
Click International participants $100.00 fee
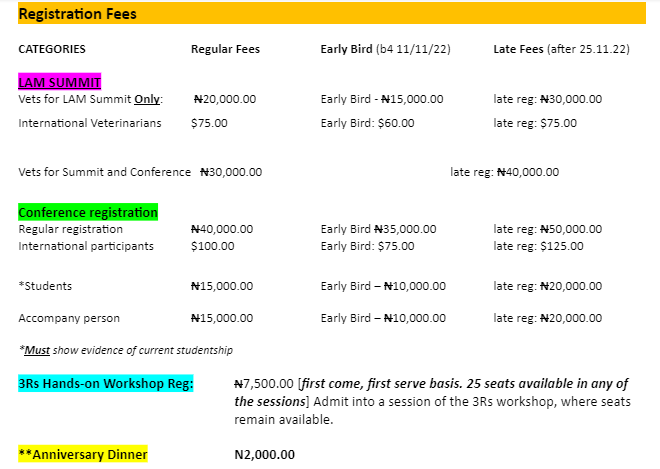pyautogui.click(x=213, y=246)
